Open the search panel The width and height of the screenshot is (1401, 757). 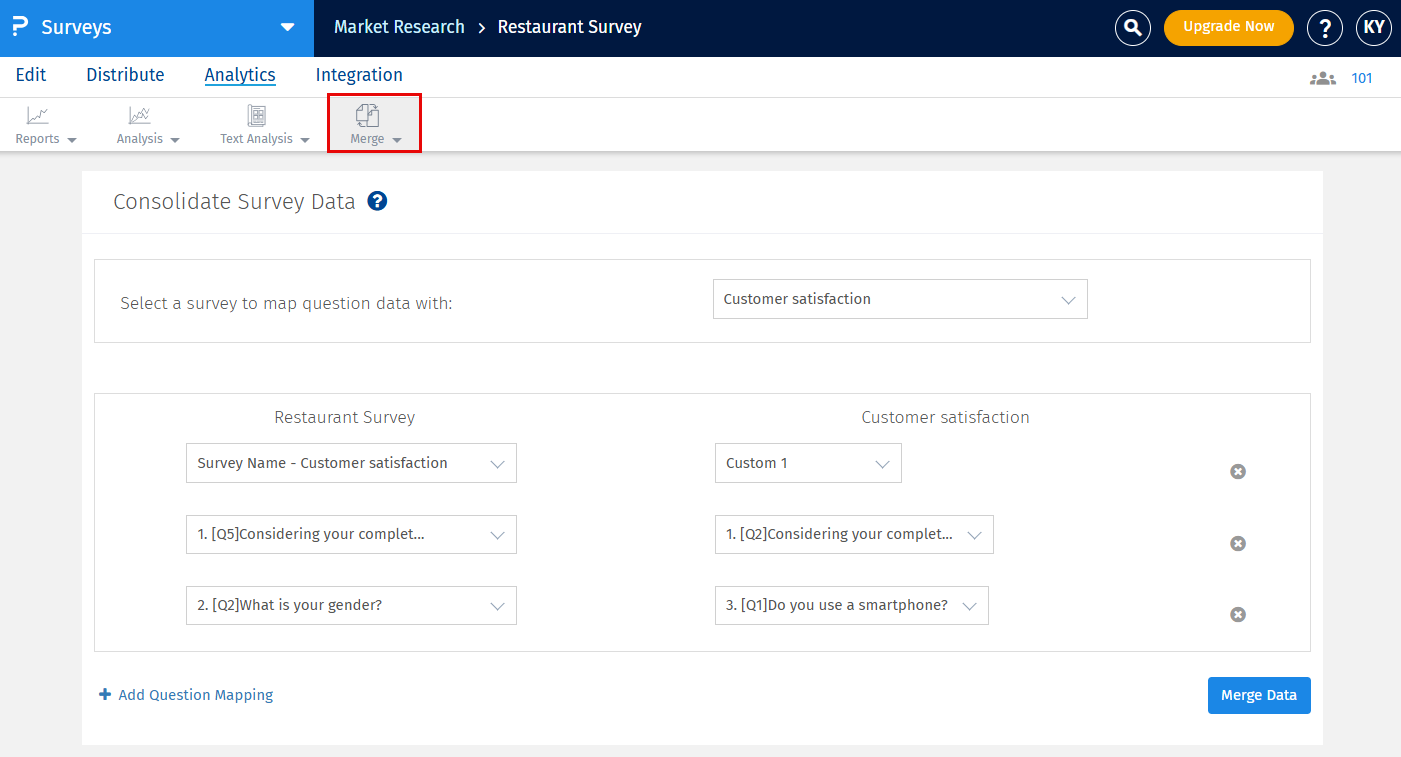pos(1132,27)
